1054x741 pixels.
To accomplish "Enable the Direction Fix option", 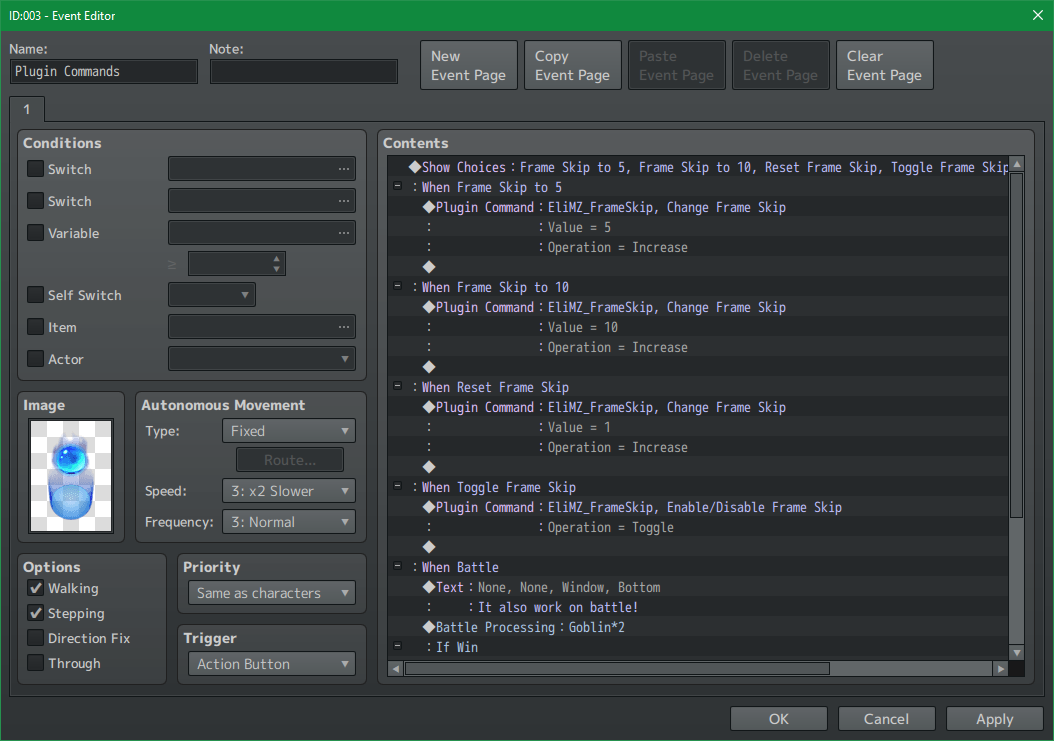I will (x=36, y=637).
